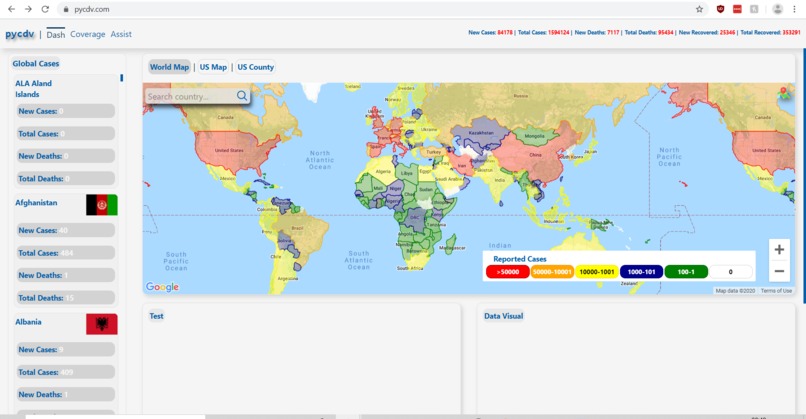Click the Test panel heading
Image resolution: width=806 pixels, height=419 pixels.
click(x=156, y=316)
